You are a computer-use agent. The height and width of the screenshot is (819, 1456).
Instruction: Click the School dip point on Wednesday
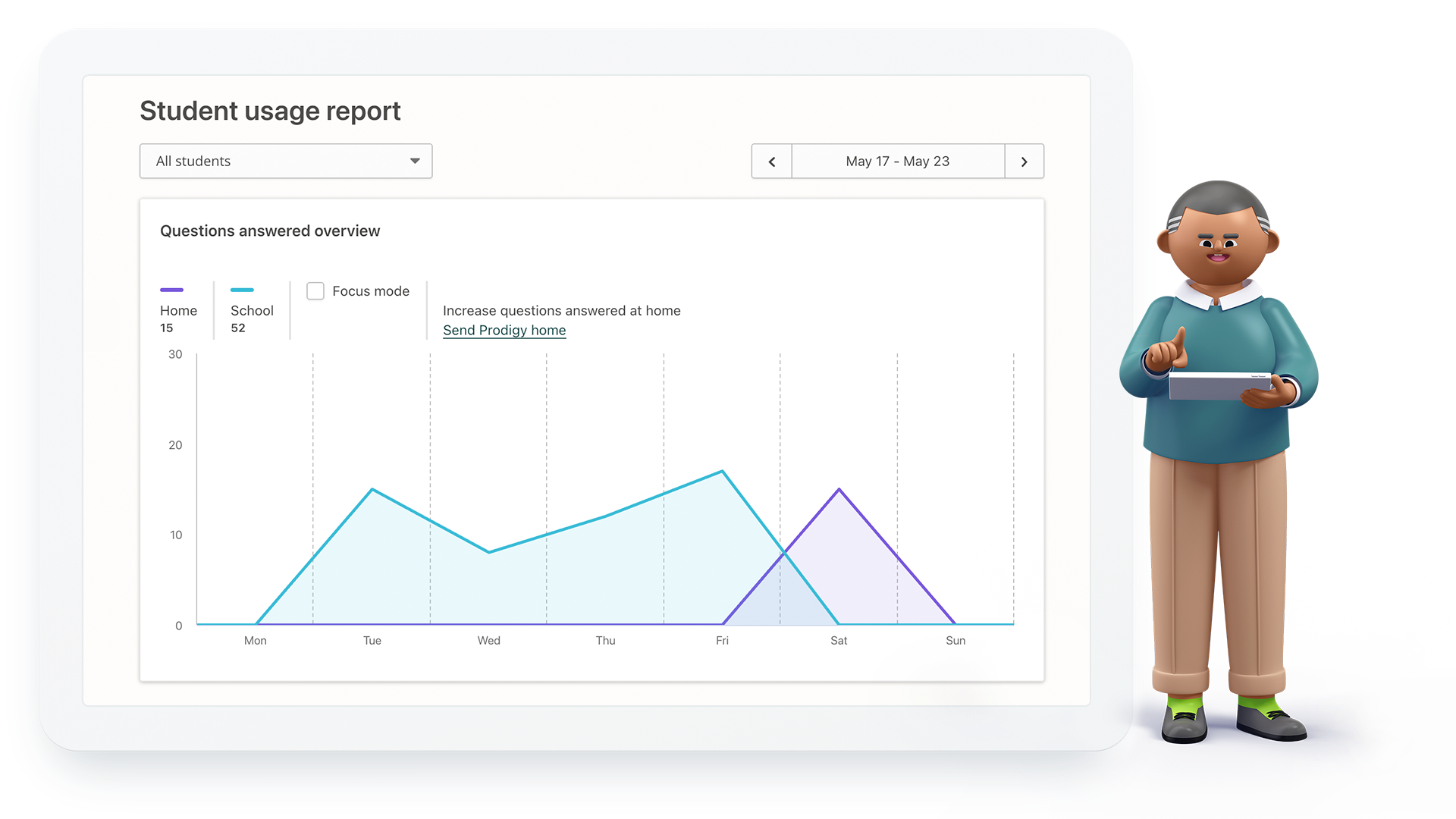pyautogui.click(x=489, y=552)
